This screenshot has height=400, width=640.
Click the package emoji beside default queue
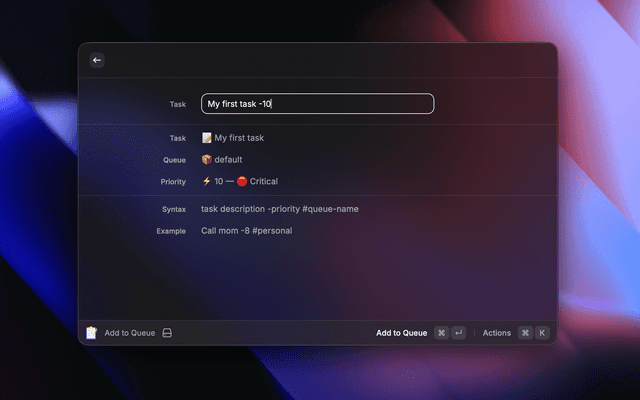point(207,159)
